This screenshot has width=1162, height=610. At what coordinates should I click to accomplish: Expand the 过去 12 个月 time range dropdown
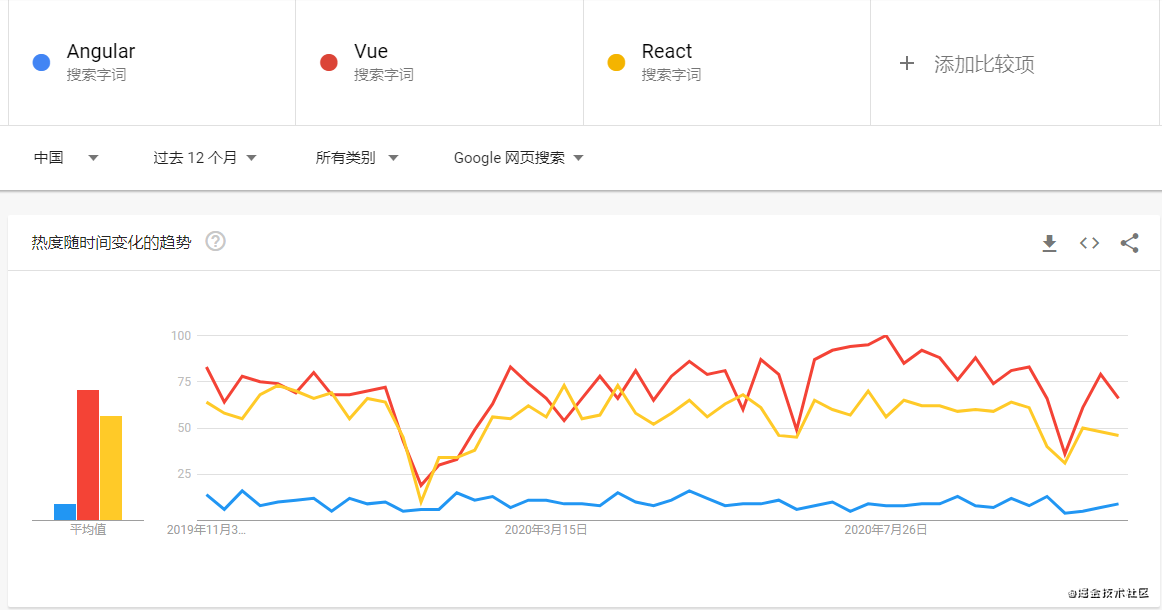coord(205,157)
